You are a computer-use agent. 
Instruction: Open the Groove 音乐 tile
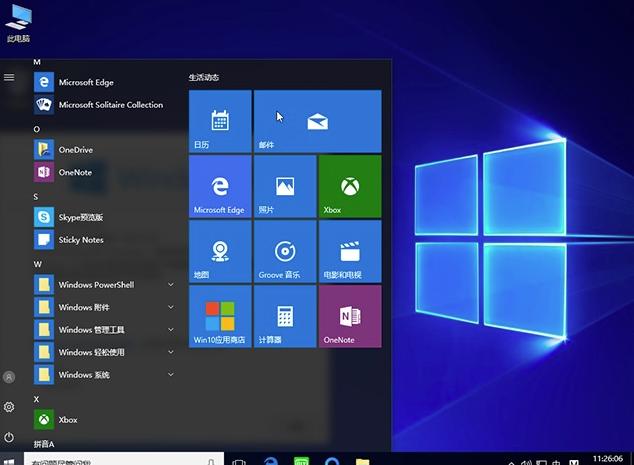tap(285, 252)
